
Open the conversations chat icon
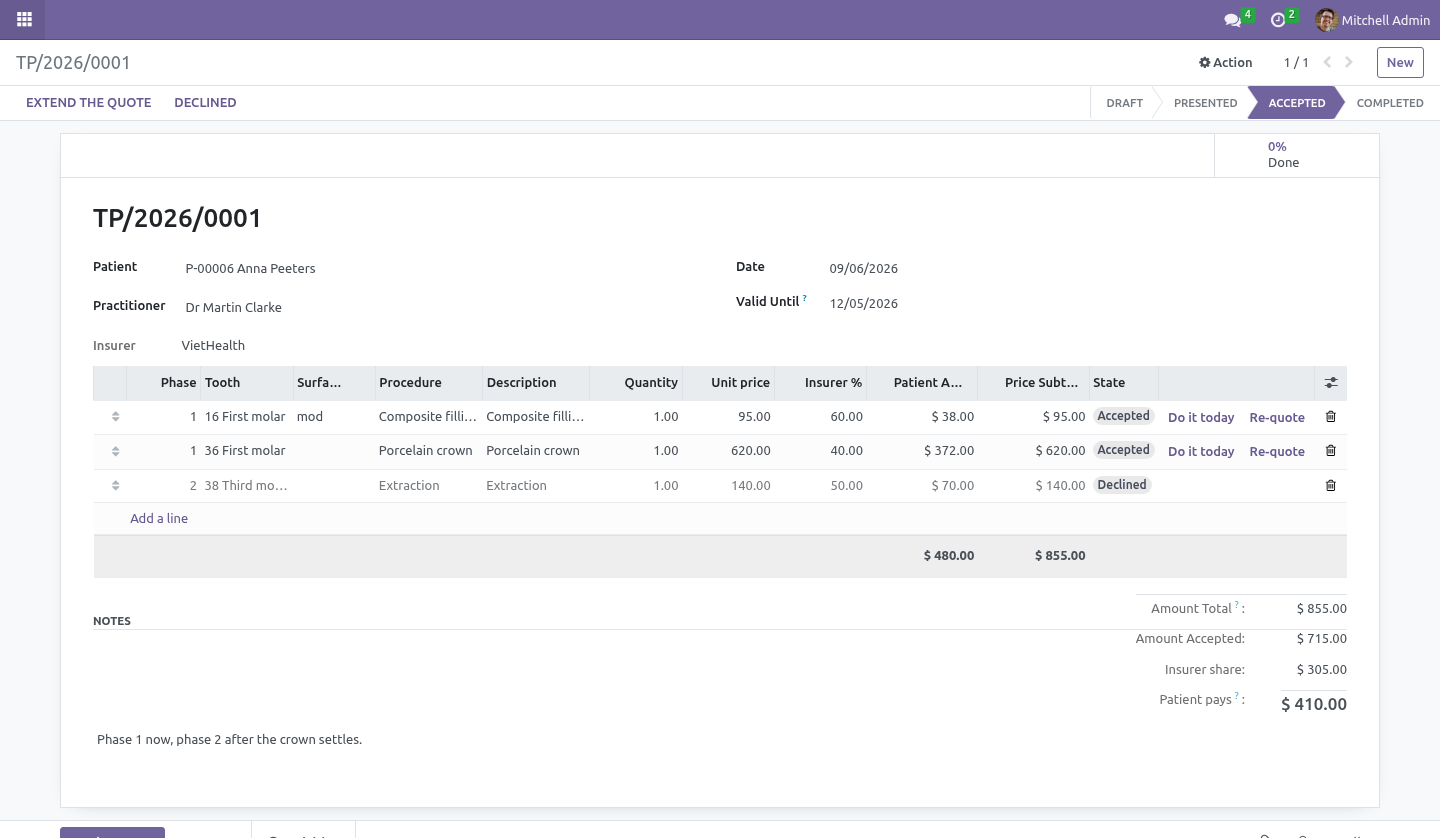click(x=1233, y=20)
